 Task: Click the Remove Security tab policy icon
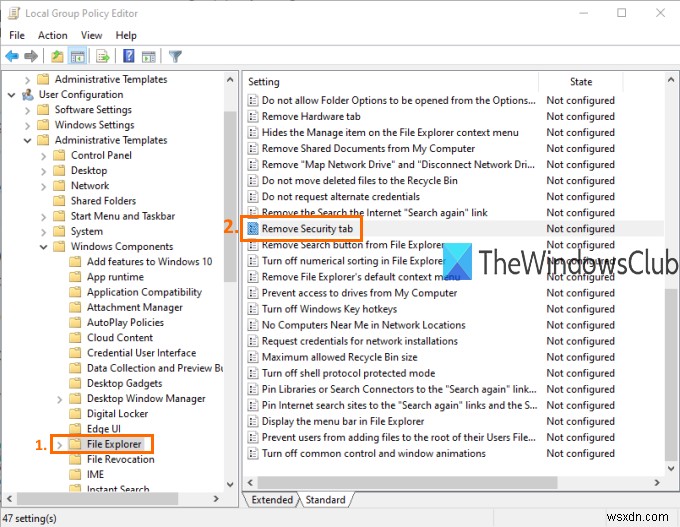[x=253, y=229]
